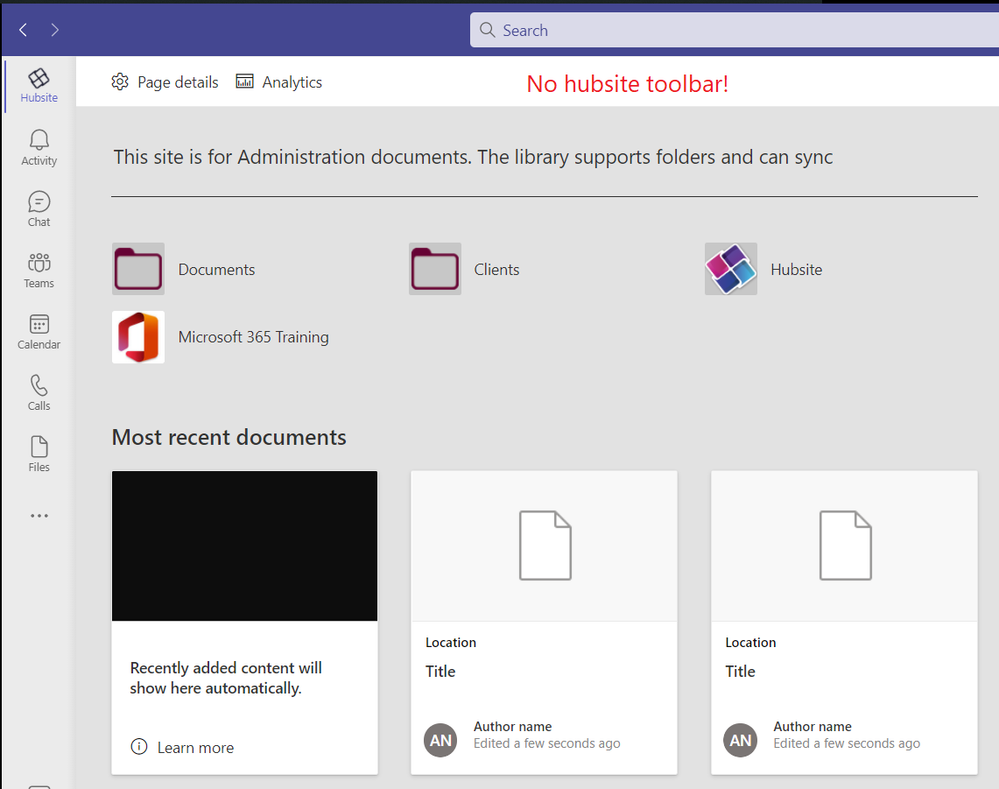Click the search magnifier icon
The image size is (999, 789).
(x=487, y=30)
